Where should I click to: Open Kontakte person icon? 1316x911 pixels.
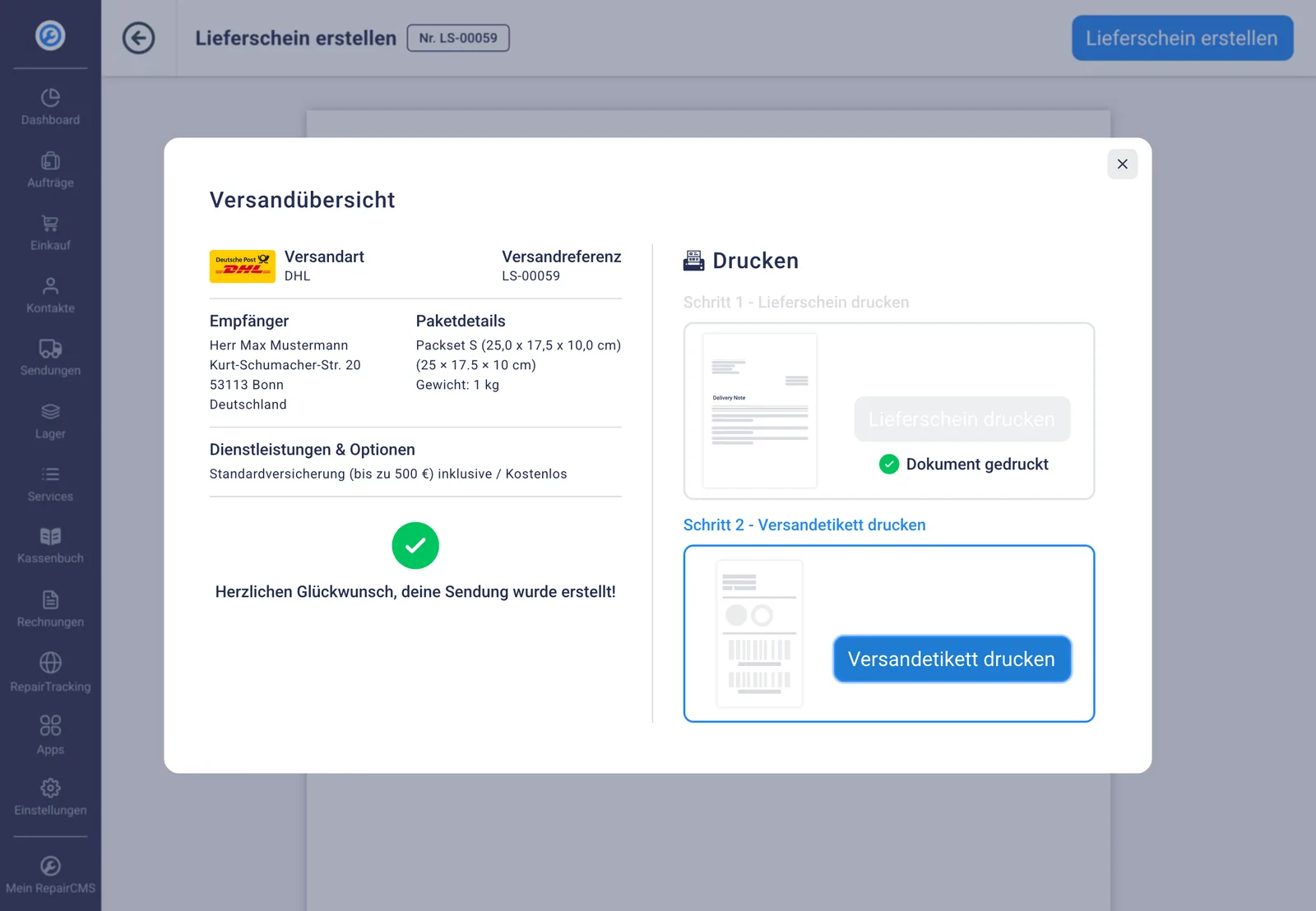(50, 286)
